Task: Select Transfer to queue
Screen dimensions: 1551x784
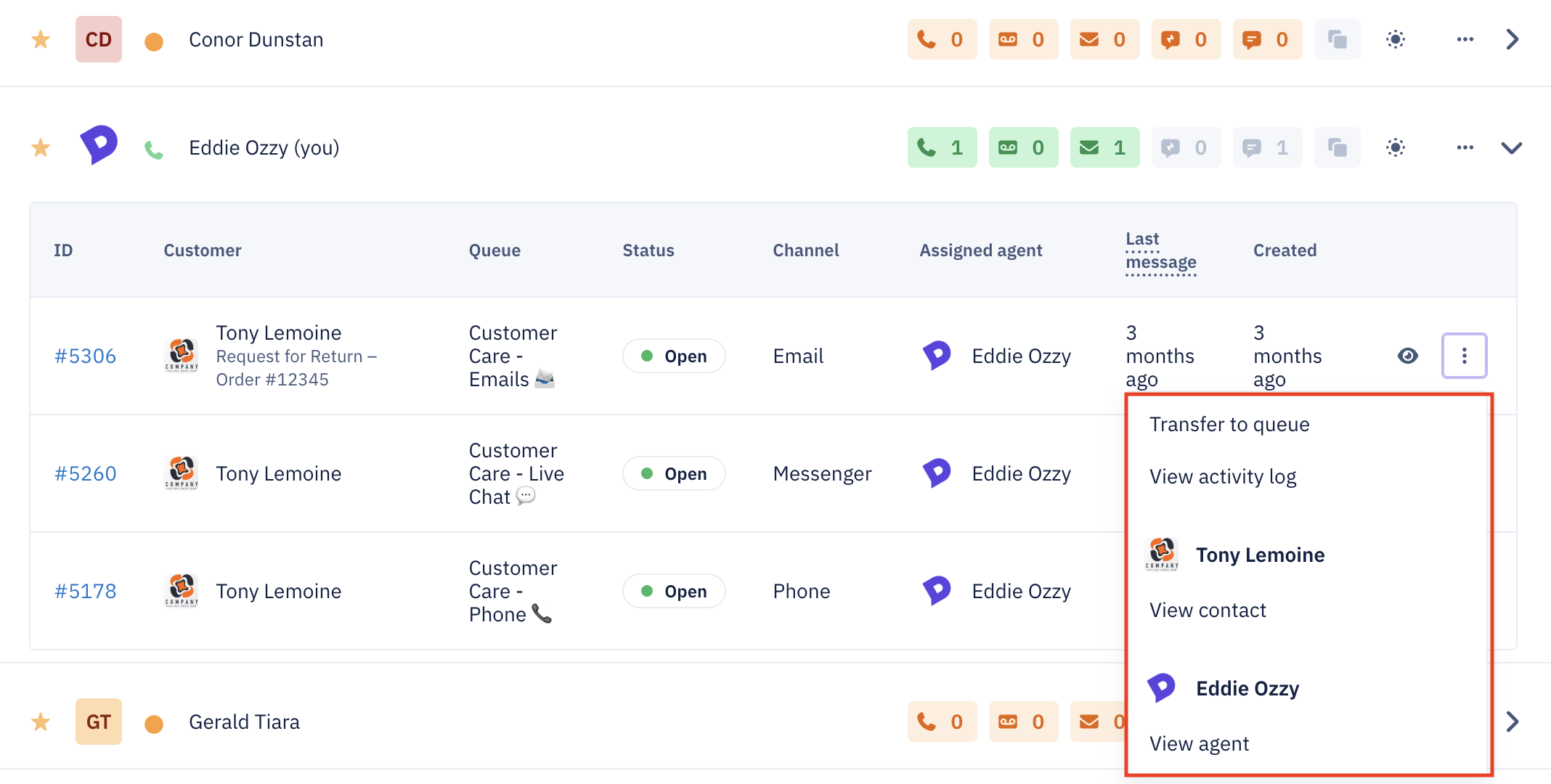Action: pyautogui.click(x=1229, y=424)
